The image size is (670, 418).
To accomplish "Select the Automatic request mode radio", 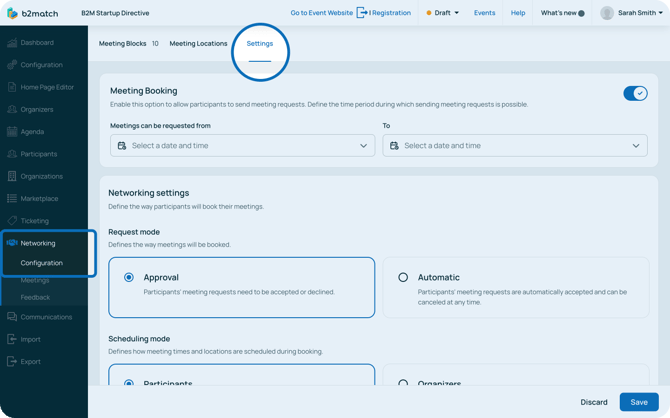I will pyautogui.click(x=403, y=277).
